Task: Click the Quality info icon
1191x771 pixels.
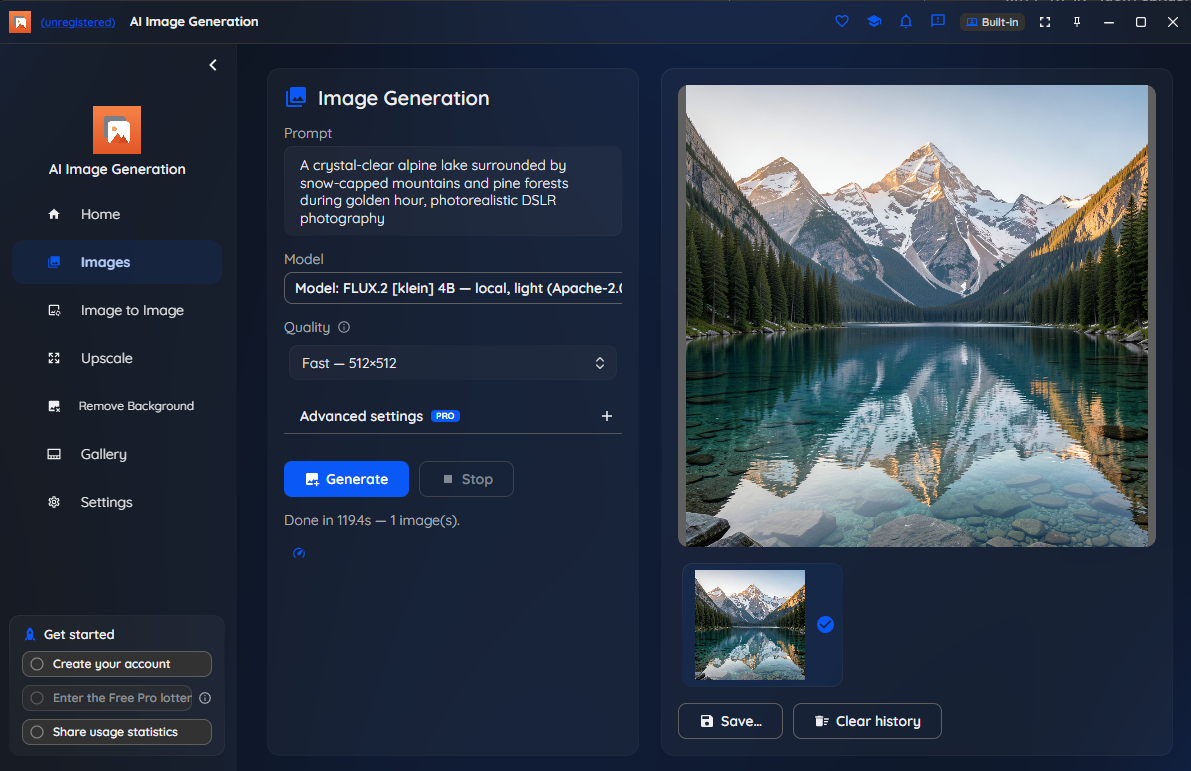Action: [344, 327]
